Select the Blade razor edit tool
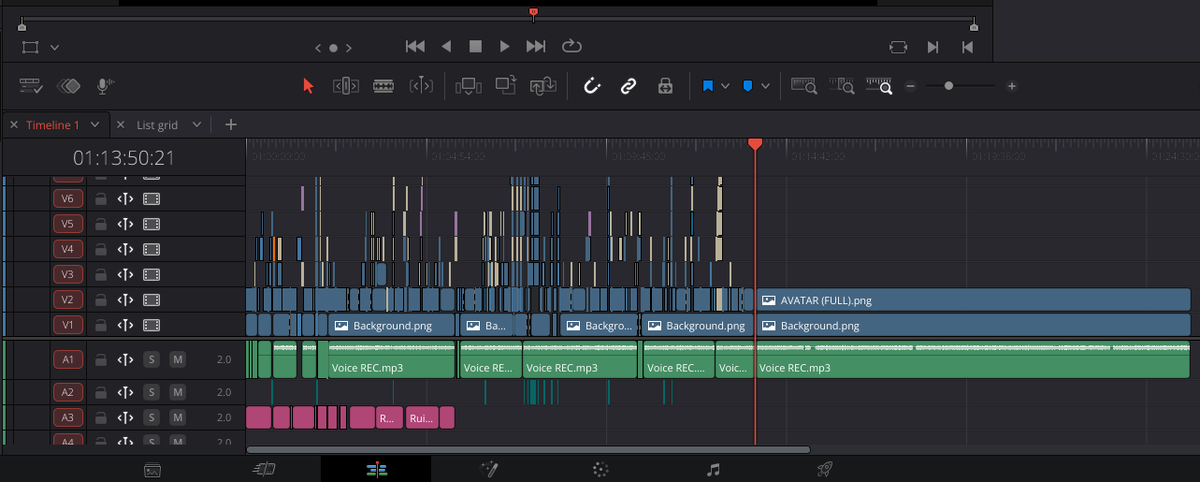 tap(383, 87)
